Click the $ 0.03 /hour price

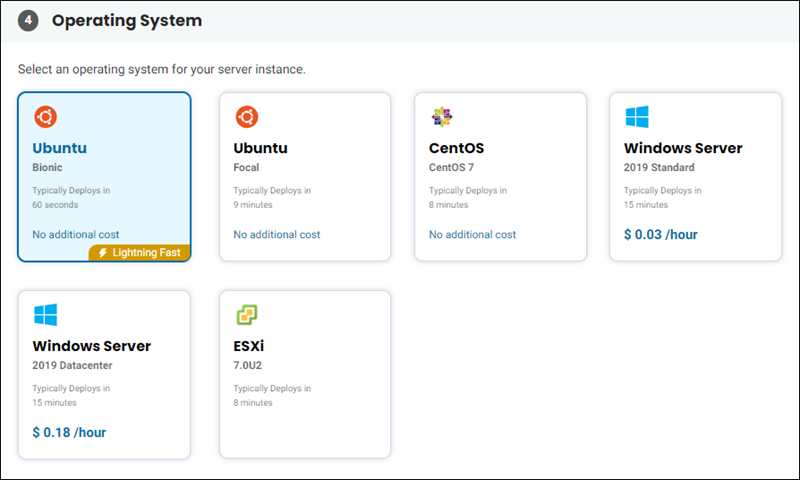[661, 235]
